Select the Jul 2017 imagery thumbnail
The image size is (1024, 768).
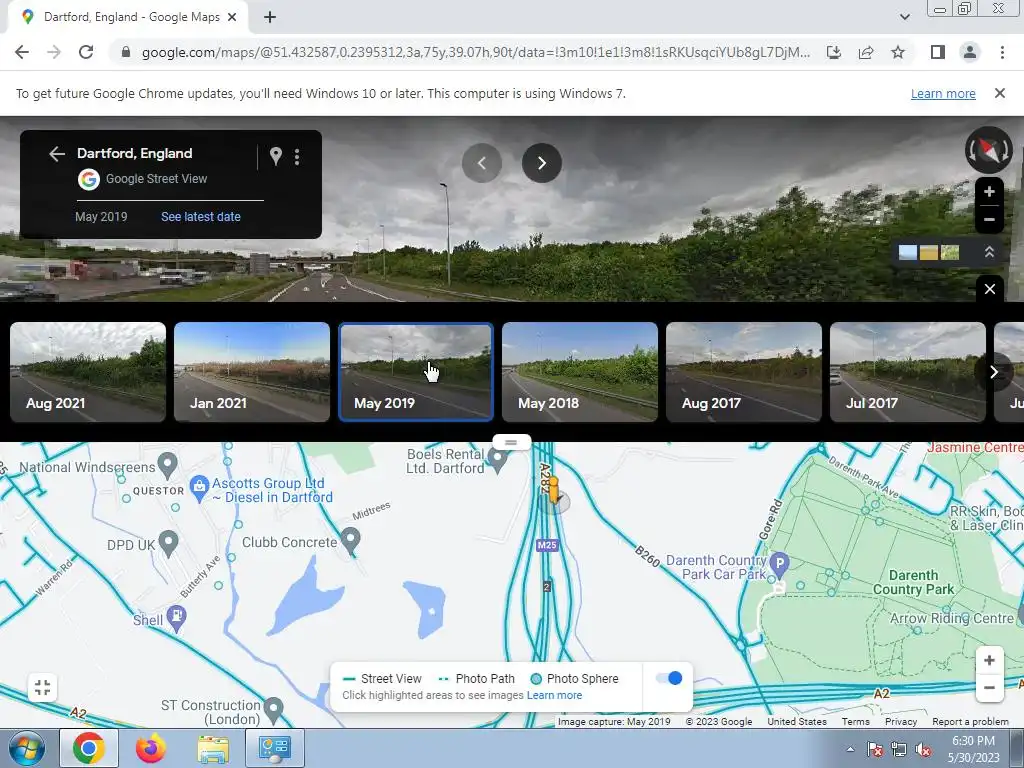[908, 372]
